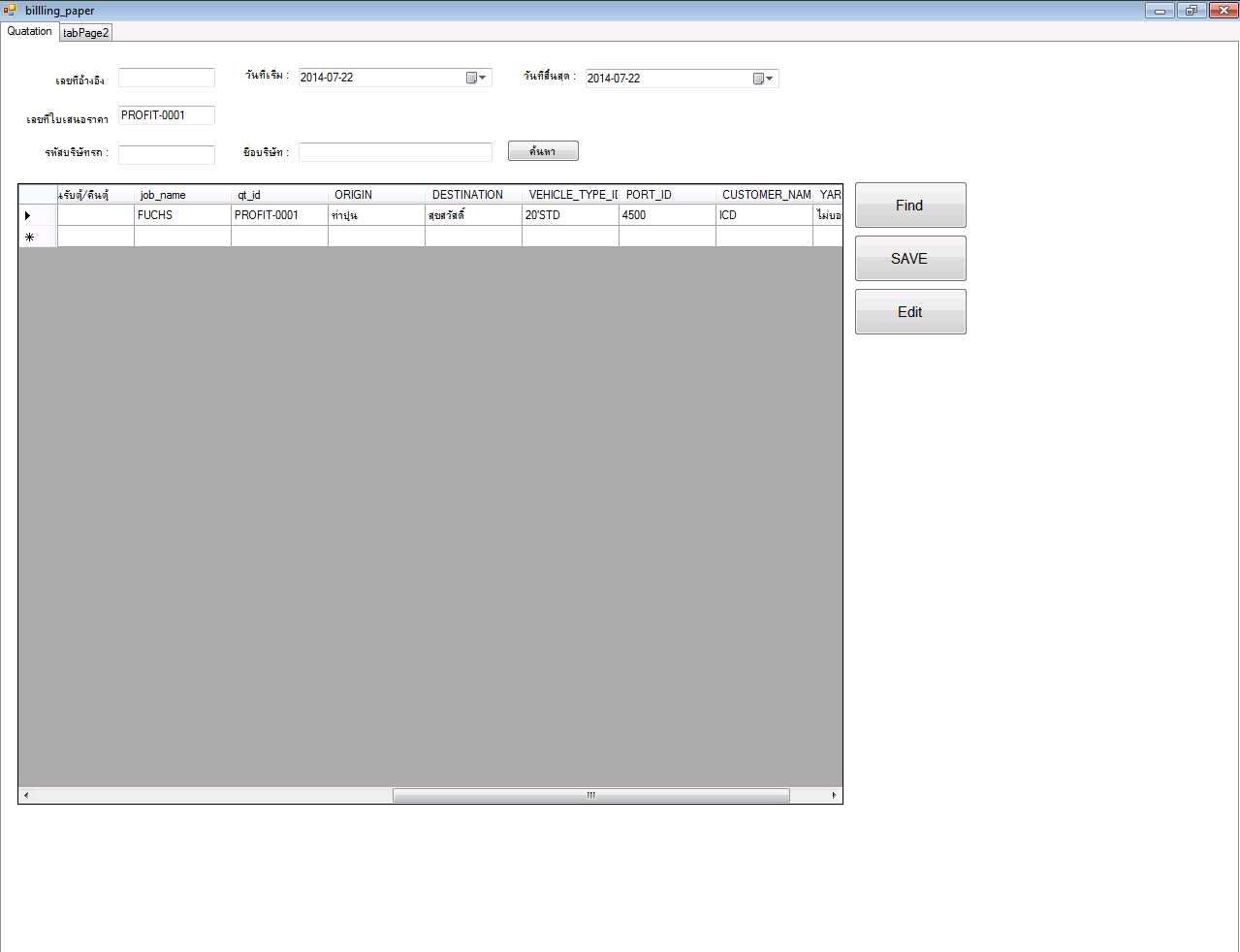Click the scrollbar left arrow
Viewport: 1240px width, 952px height.
click(26, 795)
